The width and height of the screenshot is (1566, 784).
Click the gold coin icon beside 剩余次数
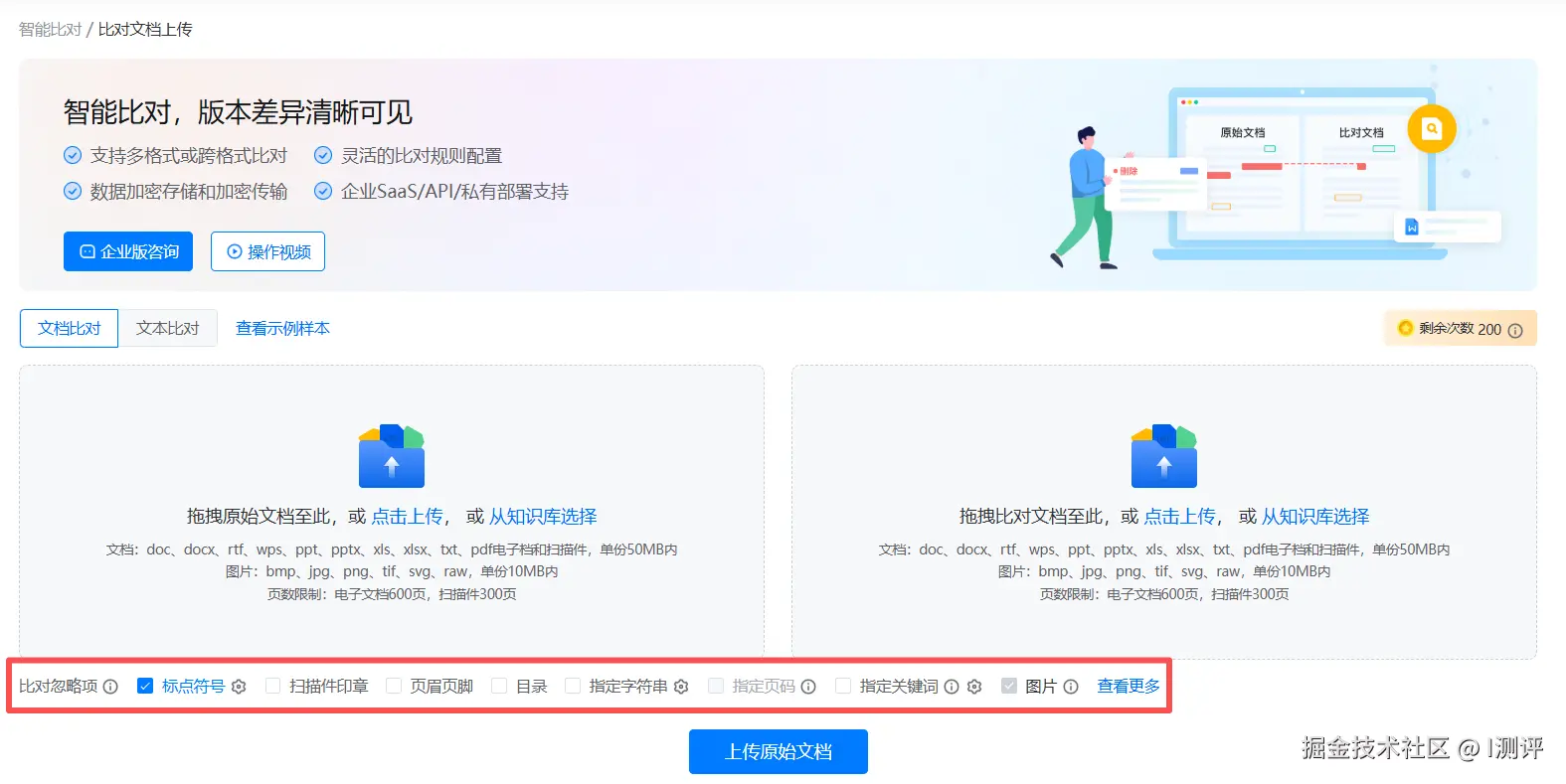(x=1405, y=328)
